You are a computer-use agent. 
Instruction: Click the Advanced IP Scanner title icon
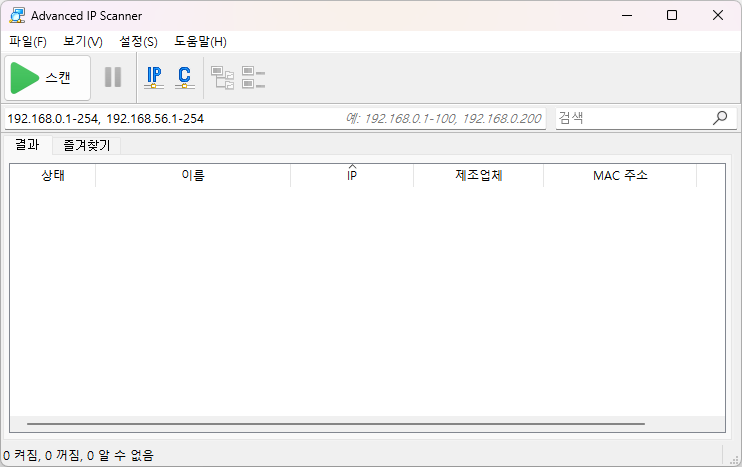click(x=17, y=15)
